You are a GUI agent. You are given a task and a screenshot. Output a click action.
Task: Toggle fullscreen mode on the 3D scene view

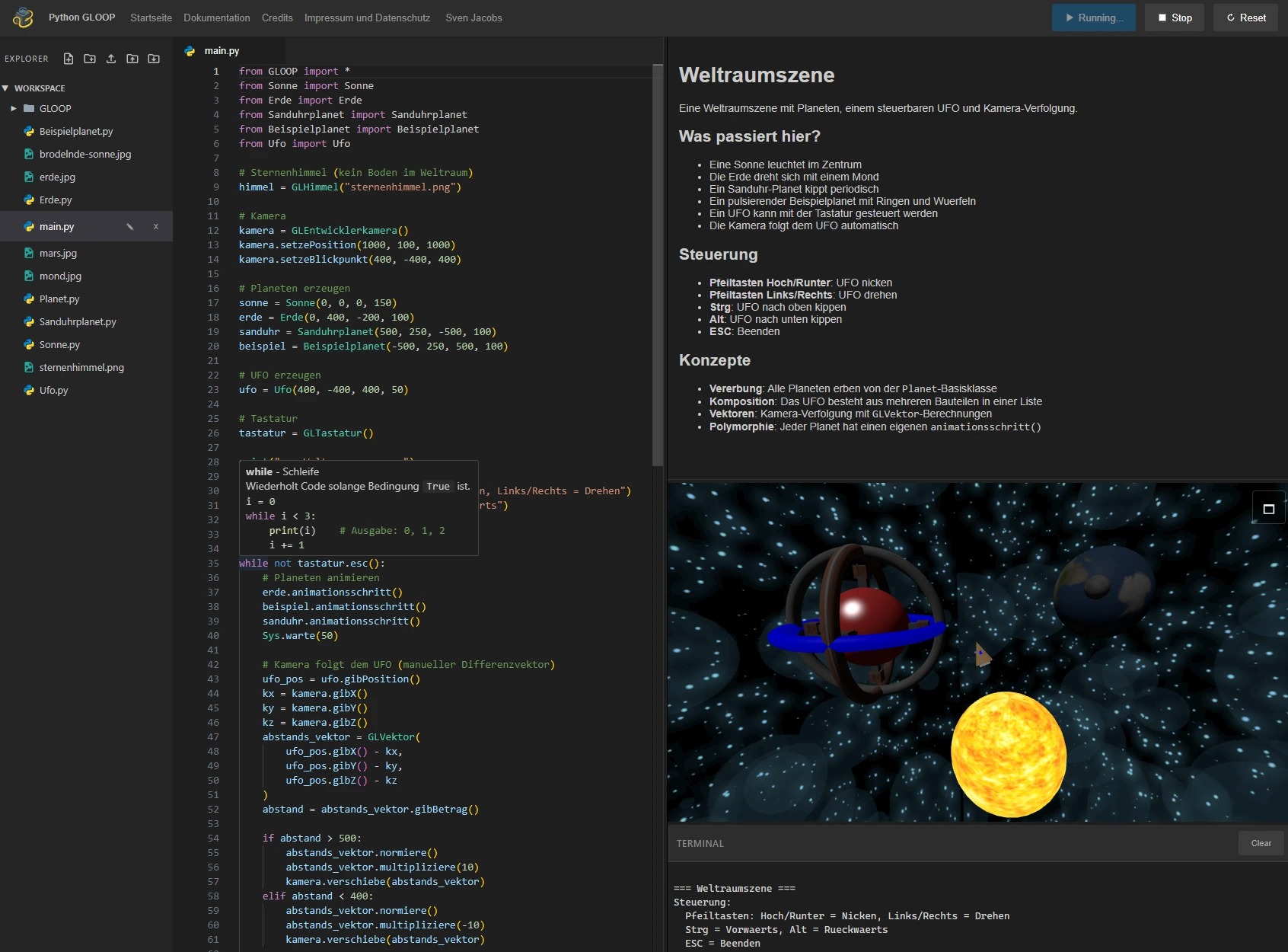[x=1268, y=509]
